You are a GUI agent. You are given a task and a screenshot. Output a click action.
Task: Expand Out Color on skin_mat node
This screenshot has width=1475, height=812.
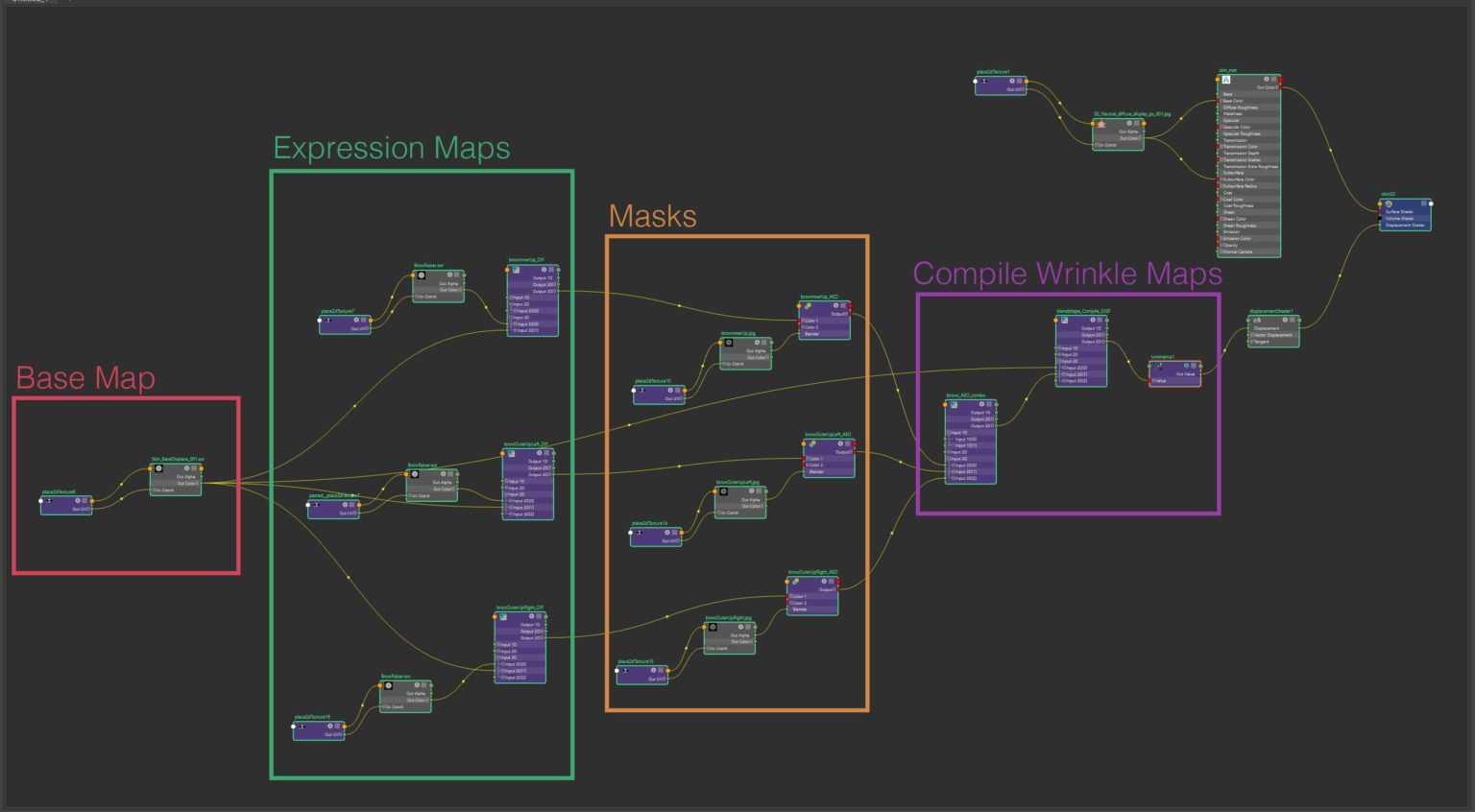(x=1277, y=87)
